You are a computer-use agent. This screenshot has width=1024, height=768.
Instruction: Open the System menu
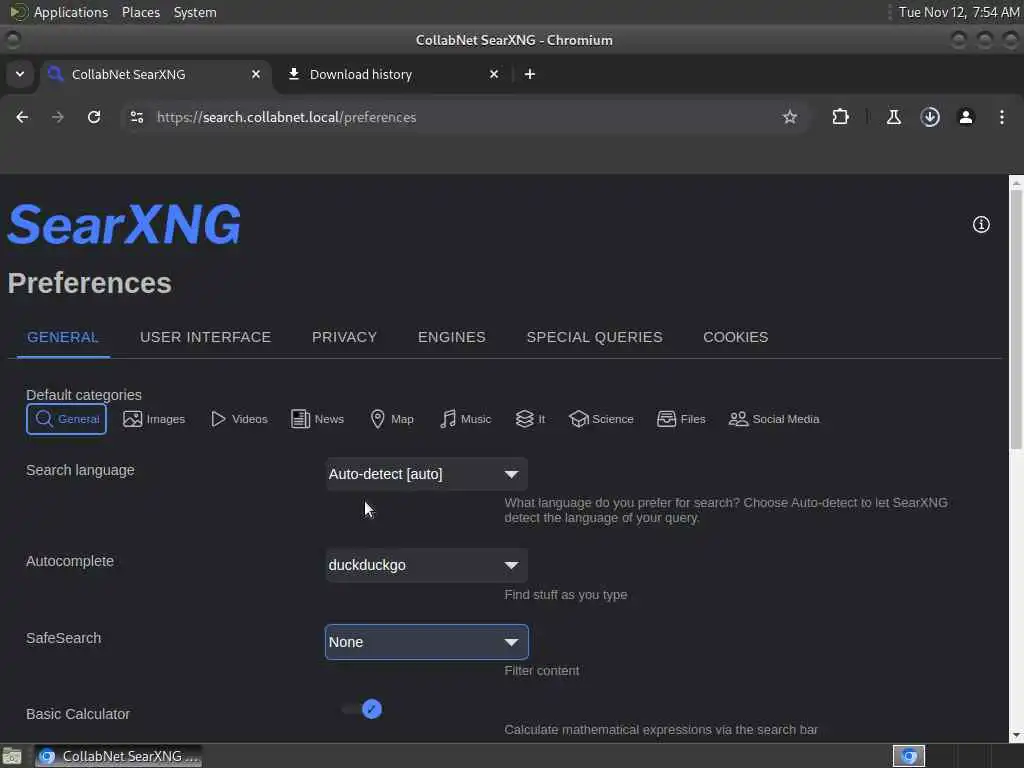(195, 12)
